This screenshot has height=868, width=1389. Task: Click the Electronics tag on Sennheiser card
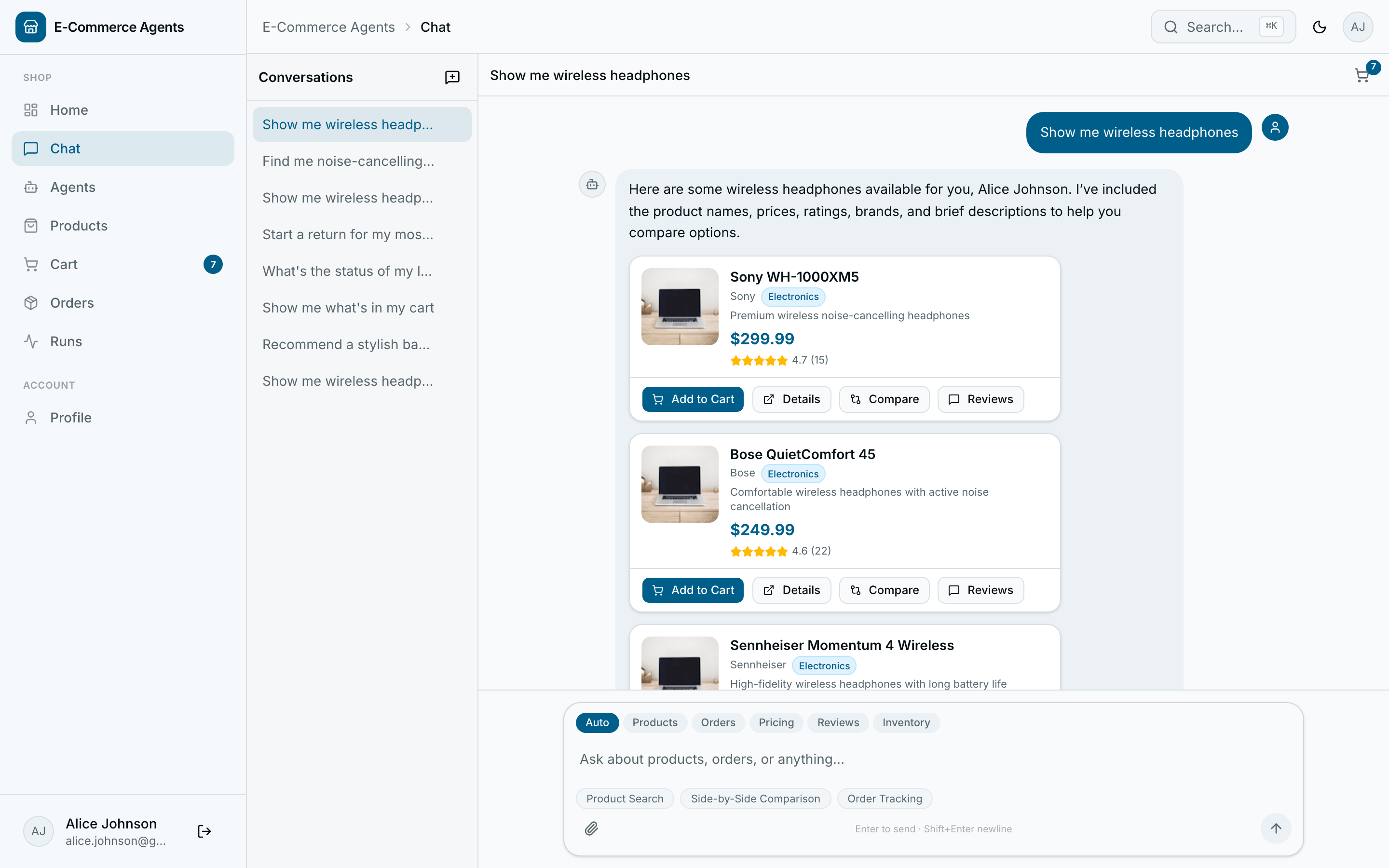[x=824, y=665]
